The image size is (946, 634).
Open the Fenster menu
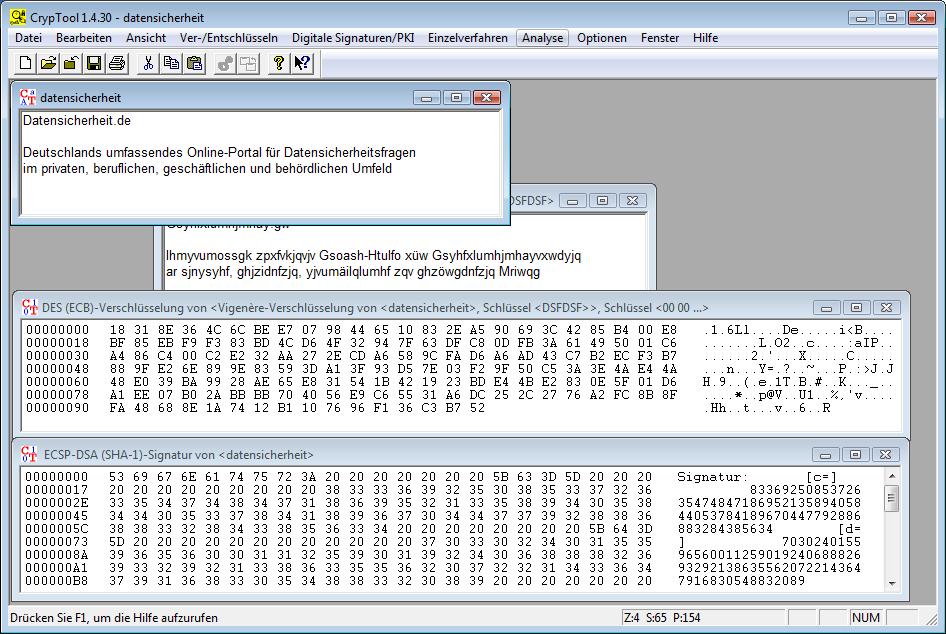point(660,38)
